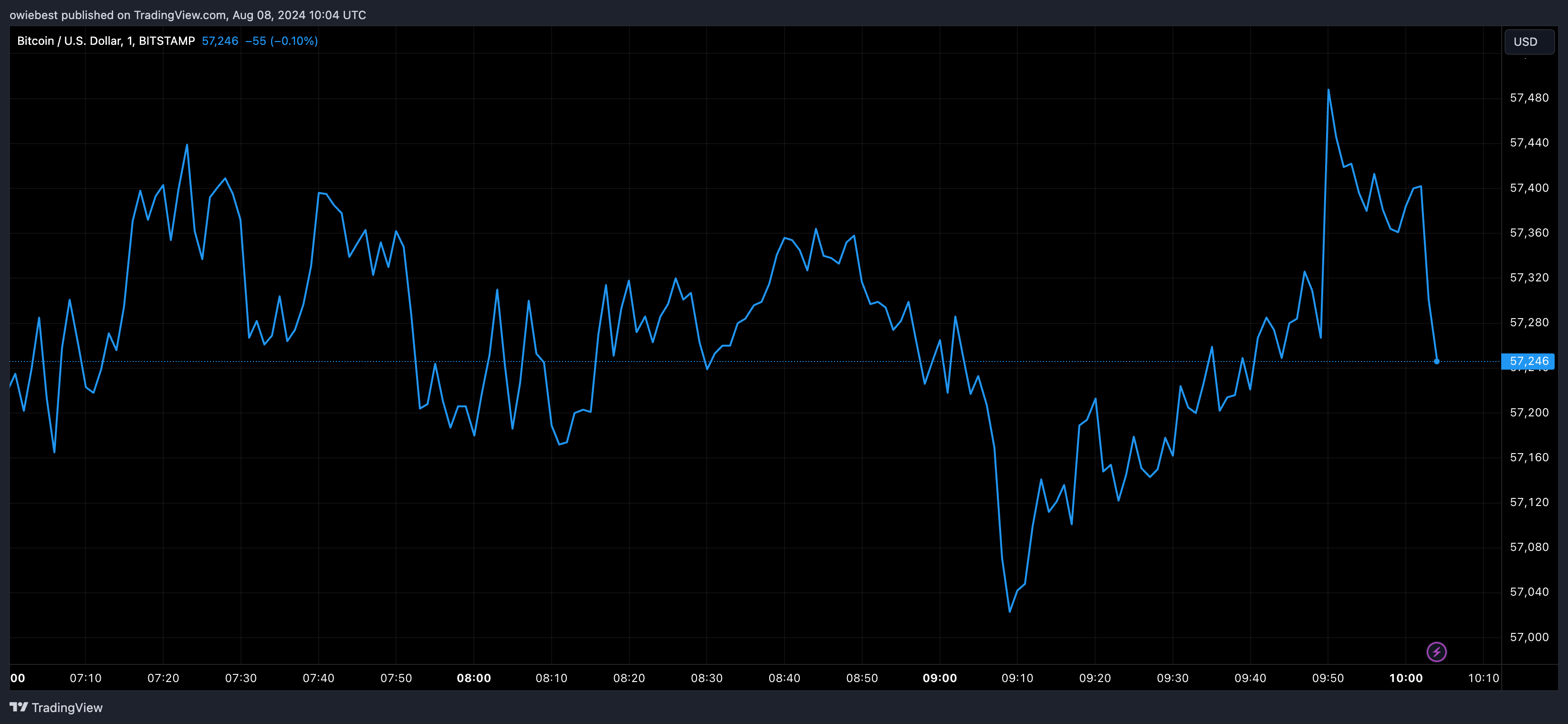Click the 57,200 price axis label

tap(1529, 413)
